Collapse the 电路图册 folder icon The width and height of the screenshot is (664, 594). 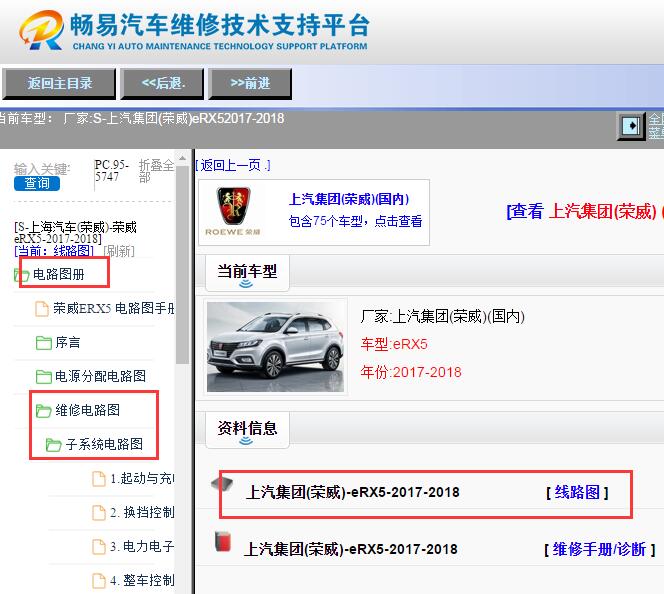click(21, 275)
